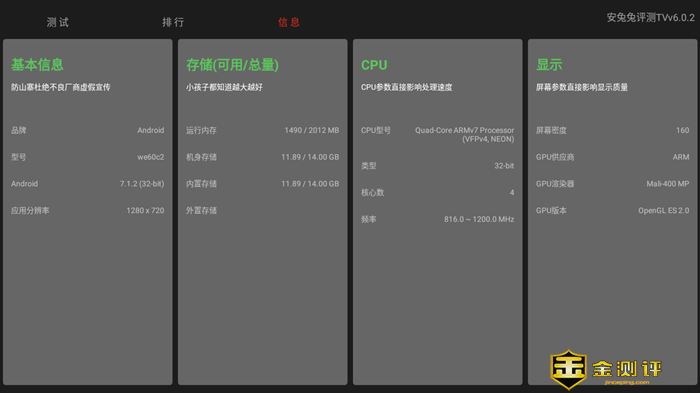Click the 外置存储 row
Viewport: 700px width, 393px height.
[x=262, y=210]
